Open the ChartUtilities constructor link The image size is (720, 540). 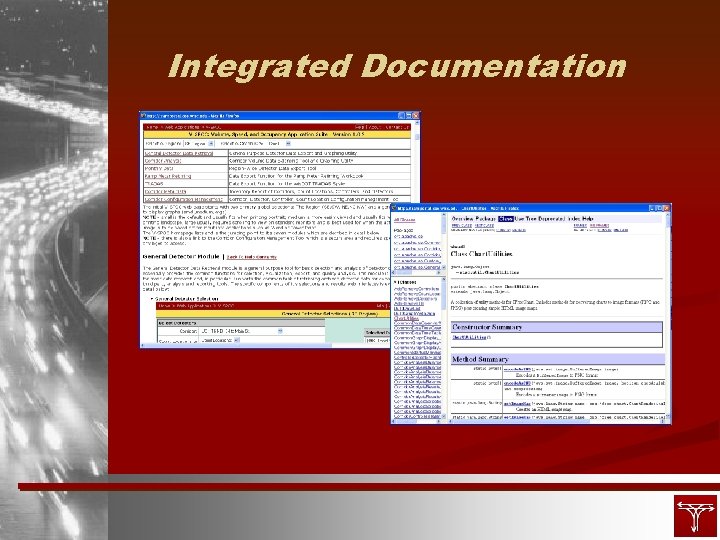coord(470,338)
